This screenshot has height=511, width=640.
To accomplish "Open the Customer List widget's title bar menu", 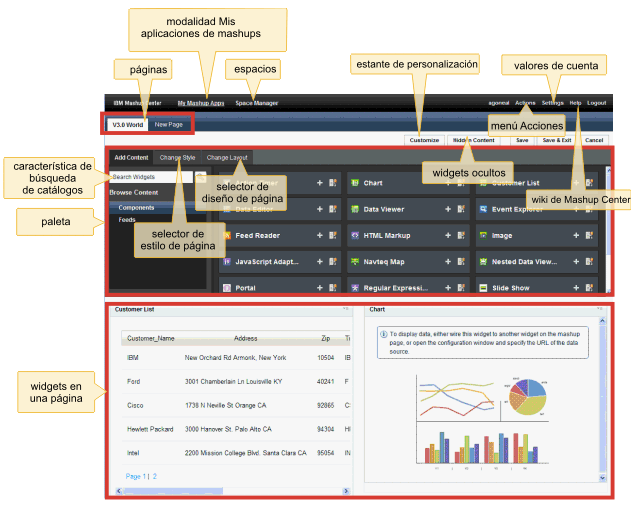I will point(346,309).
